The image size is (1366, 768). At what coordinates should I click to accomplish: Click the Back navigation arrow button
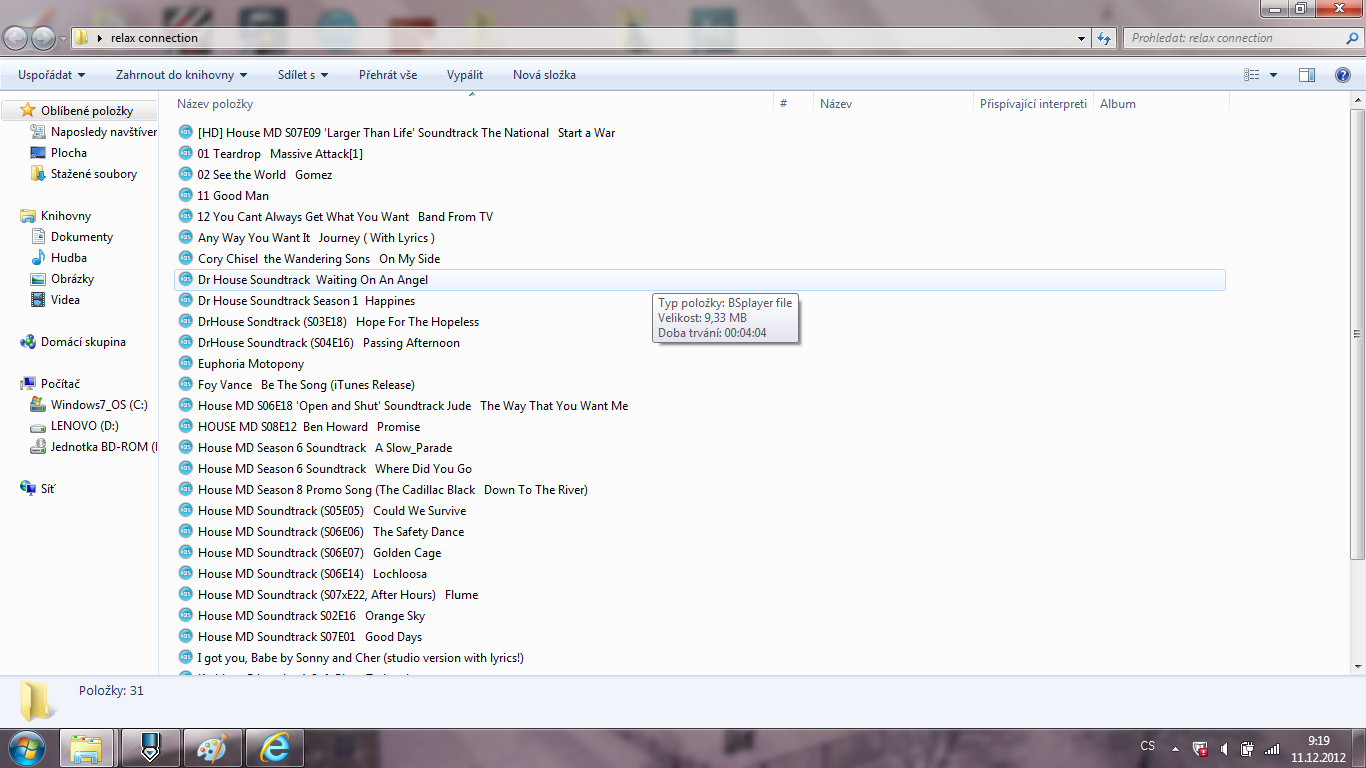pos(16,38)
